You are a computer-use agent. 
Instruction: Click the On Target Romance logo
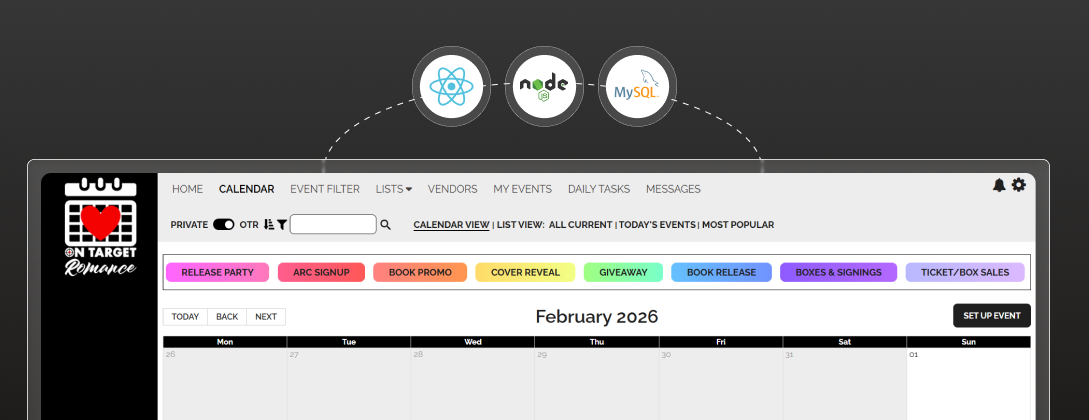[x=99, y=229]
